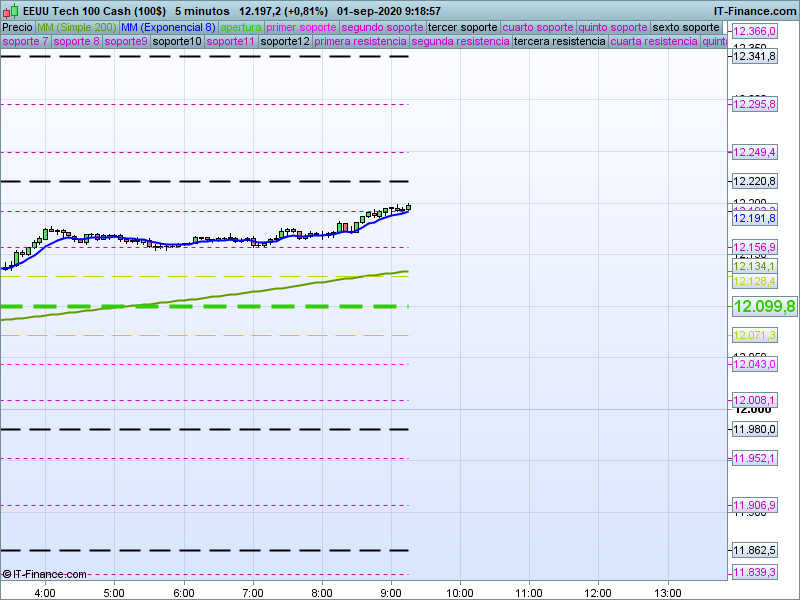
Task: Select the Precio indicator label
Action: [x=17, y=27]
